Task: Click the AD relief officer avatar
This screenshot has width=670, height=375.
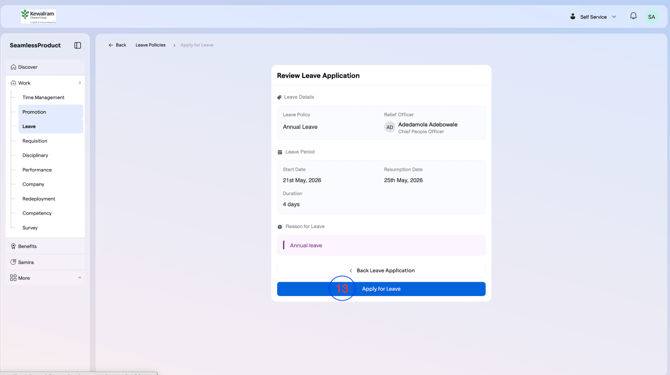Action: [389, 127]
